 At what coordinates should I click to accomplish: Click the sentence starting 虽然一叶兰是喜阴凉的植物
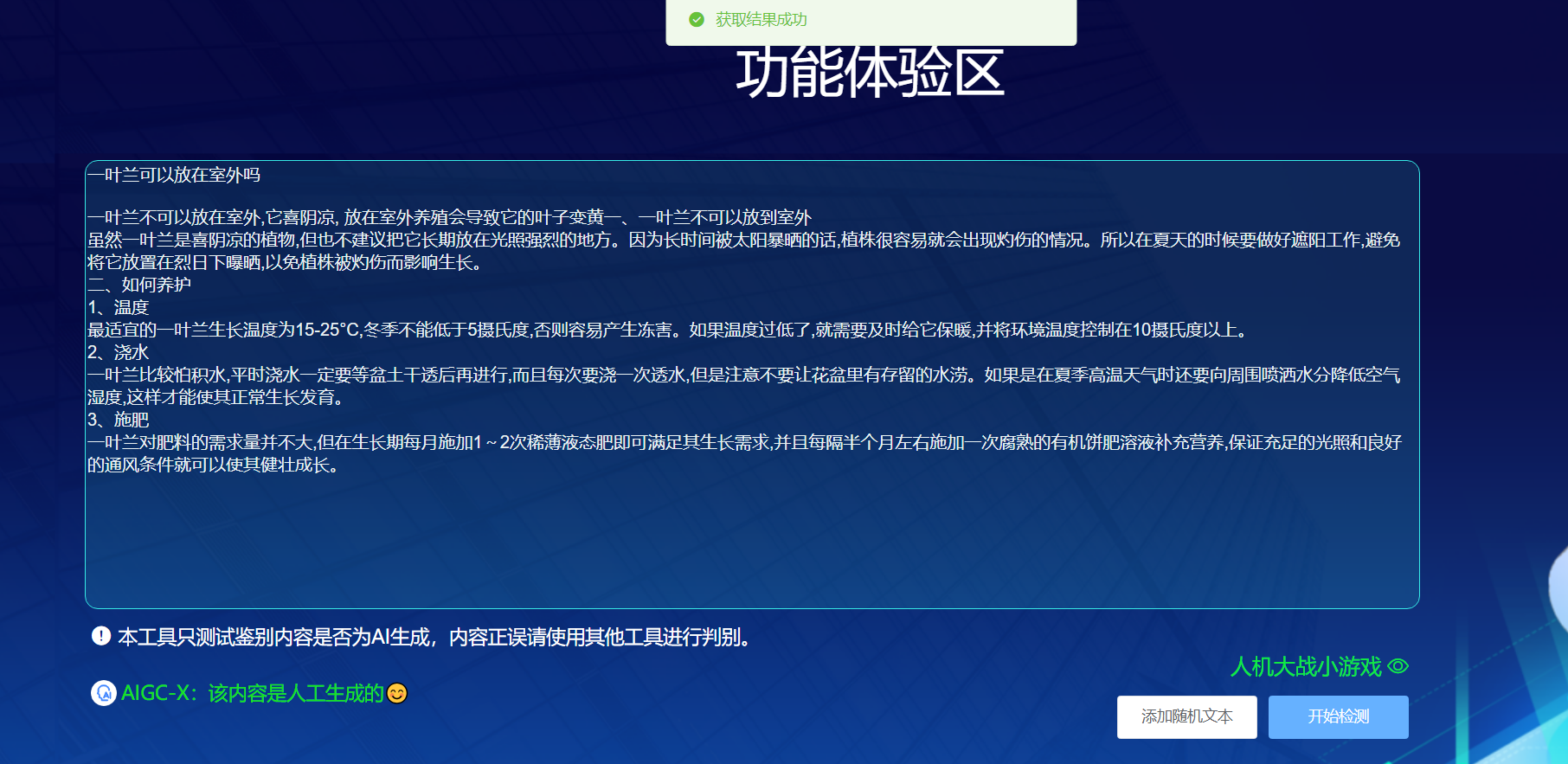pyautogui.click(x=744, y=251)
